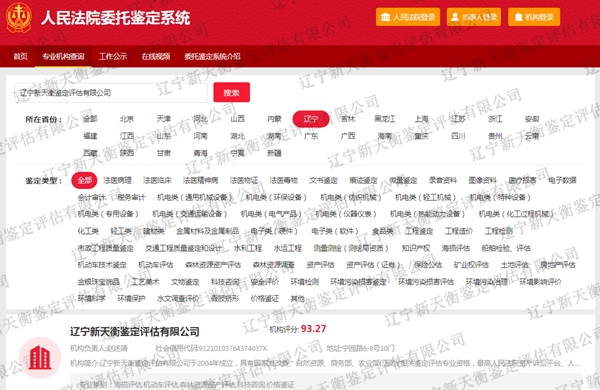This screenshot has height=390, width=600.
Task: Filter by province 福建
Action: click(x=90, y=136)
